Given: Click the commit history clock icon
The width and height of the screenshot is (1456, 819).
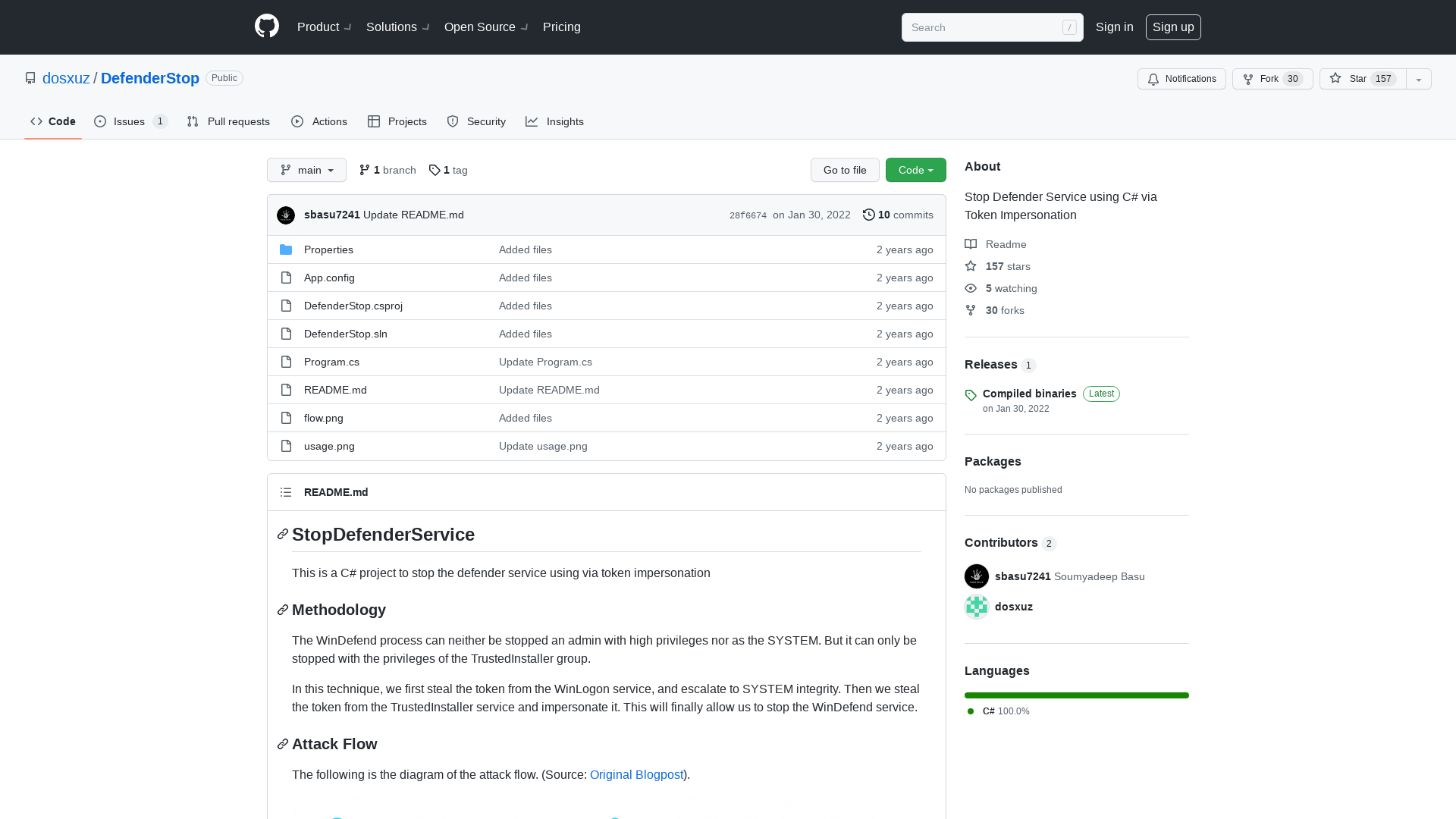Looking at the screenshot, I should tap(869, 215).
